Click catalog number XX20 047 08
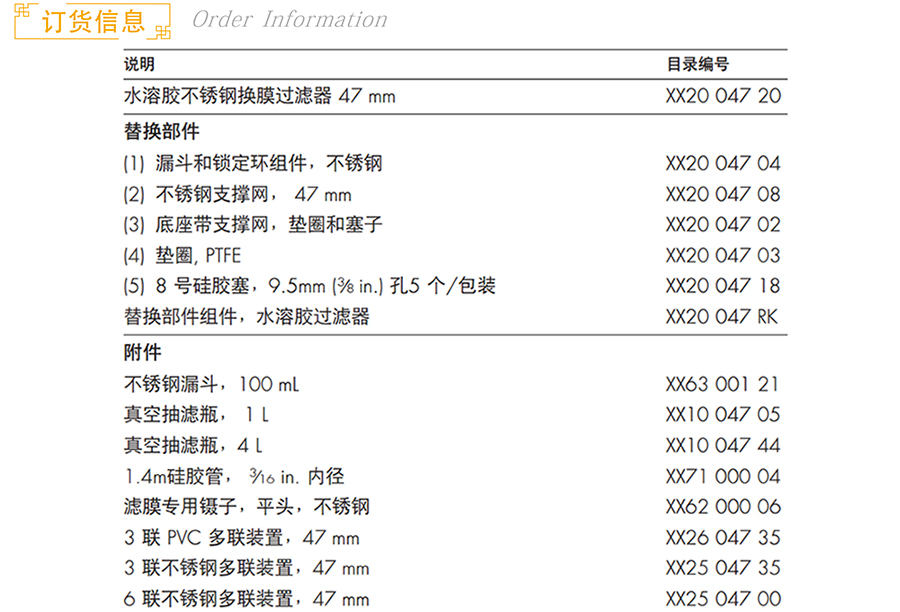The image size is (900, 612). tap(722, 194)
